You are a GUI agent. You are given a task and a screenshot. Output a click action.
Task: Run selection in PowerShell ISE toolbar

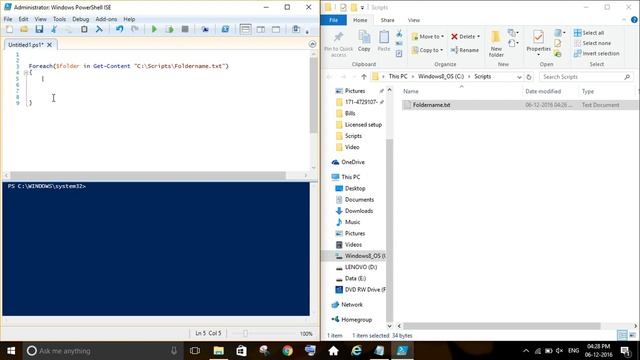[169, 29]
